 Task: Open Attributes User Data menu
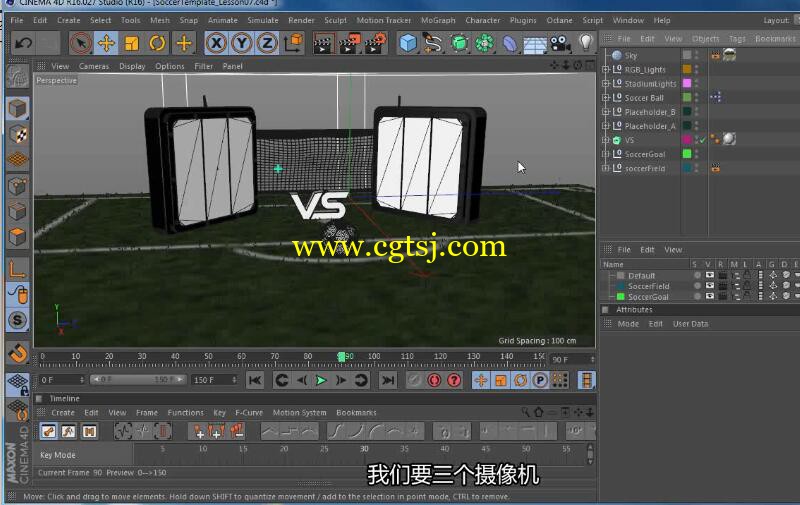(x=690, y=324)
